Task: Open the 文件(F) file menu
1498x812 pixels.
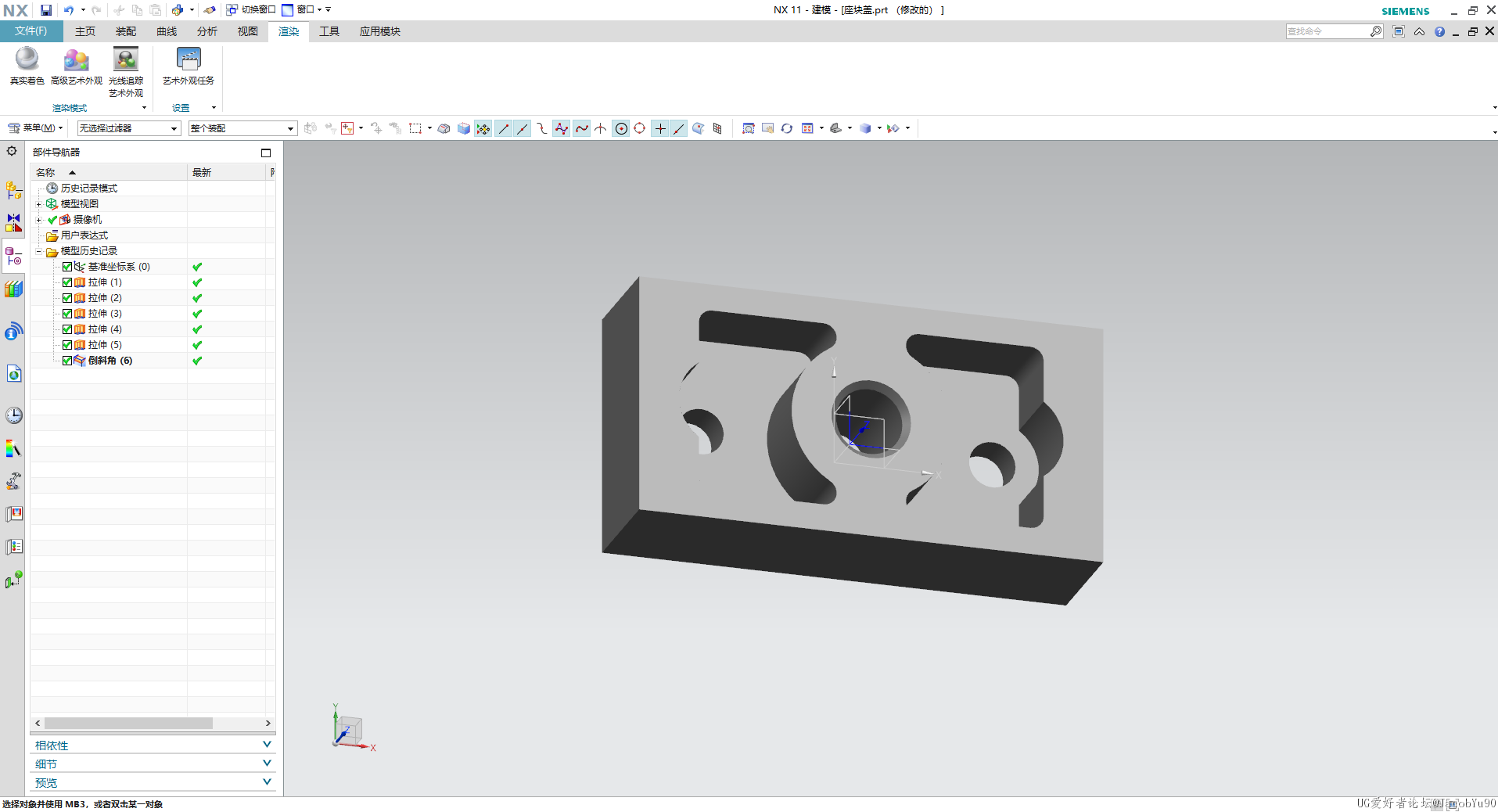Action: [31, 31]
